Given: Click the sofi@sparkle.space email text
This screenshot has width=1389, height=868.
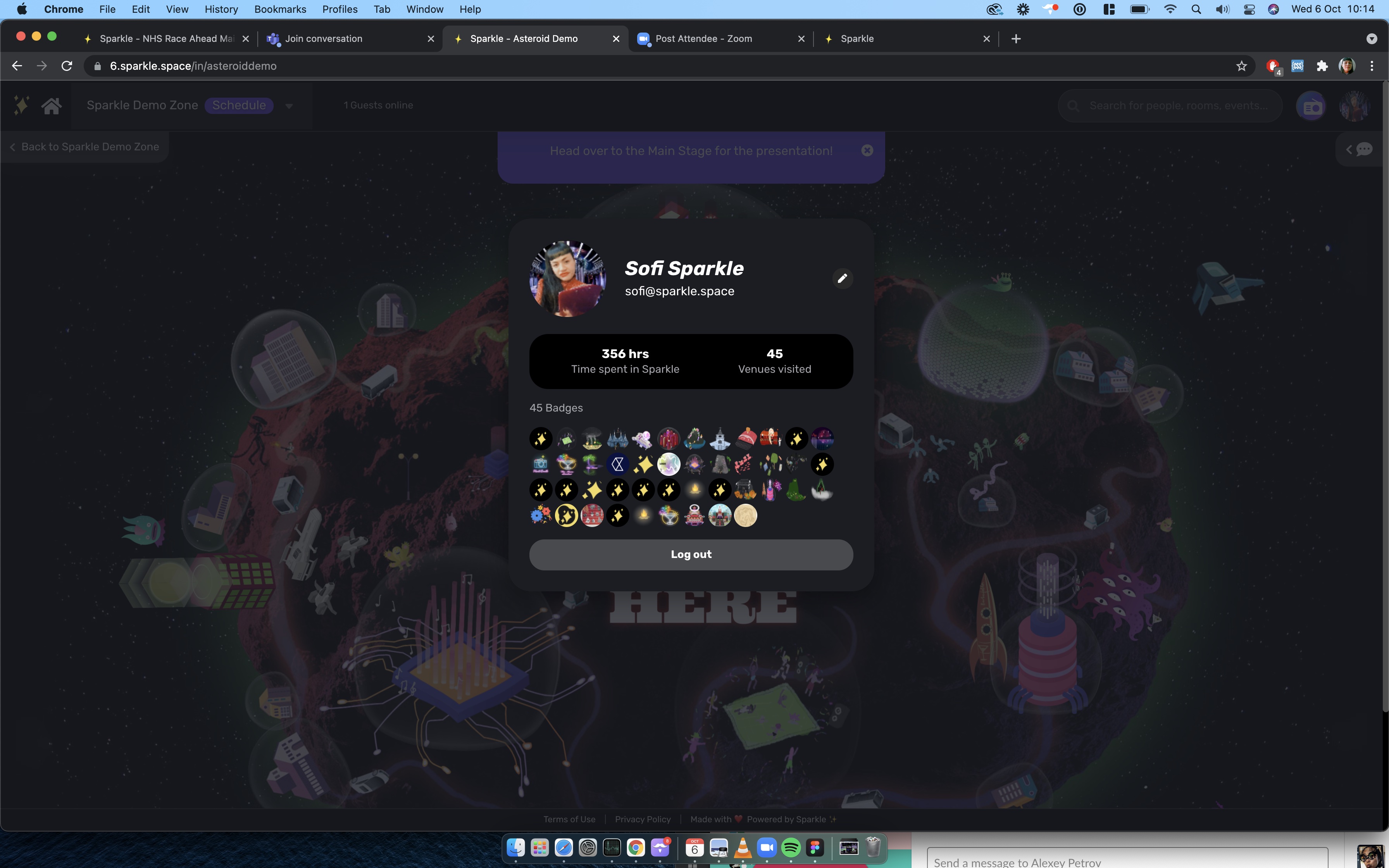Looking at the screenshot, I should click(x=679, y=291).
